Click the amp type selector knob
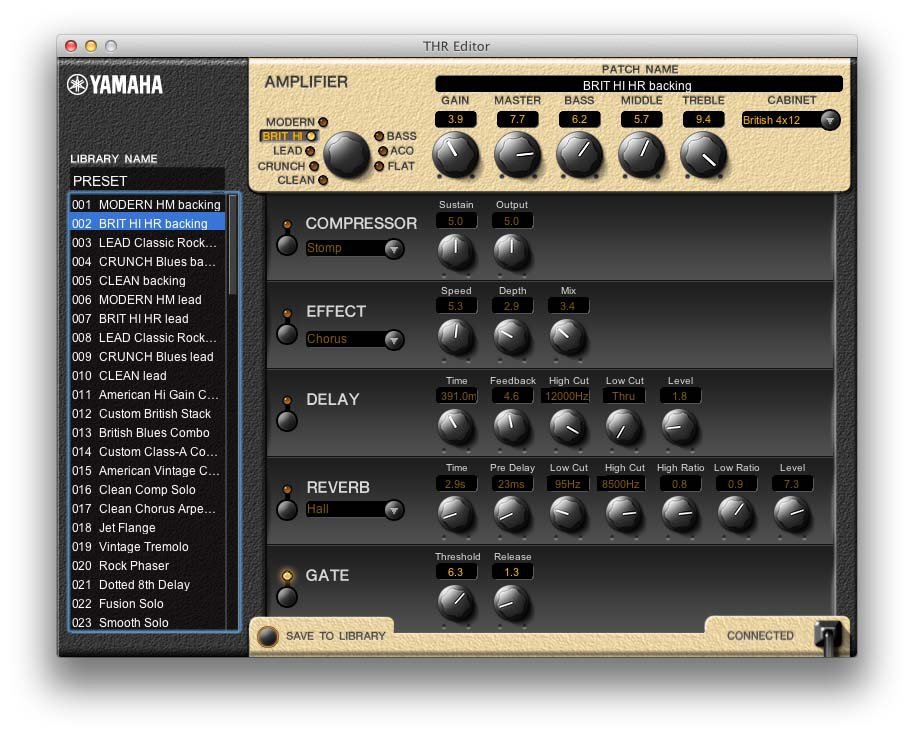The width and height of the screenshot is (914, 736). coord(346,154)
